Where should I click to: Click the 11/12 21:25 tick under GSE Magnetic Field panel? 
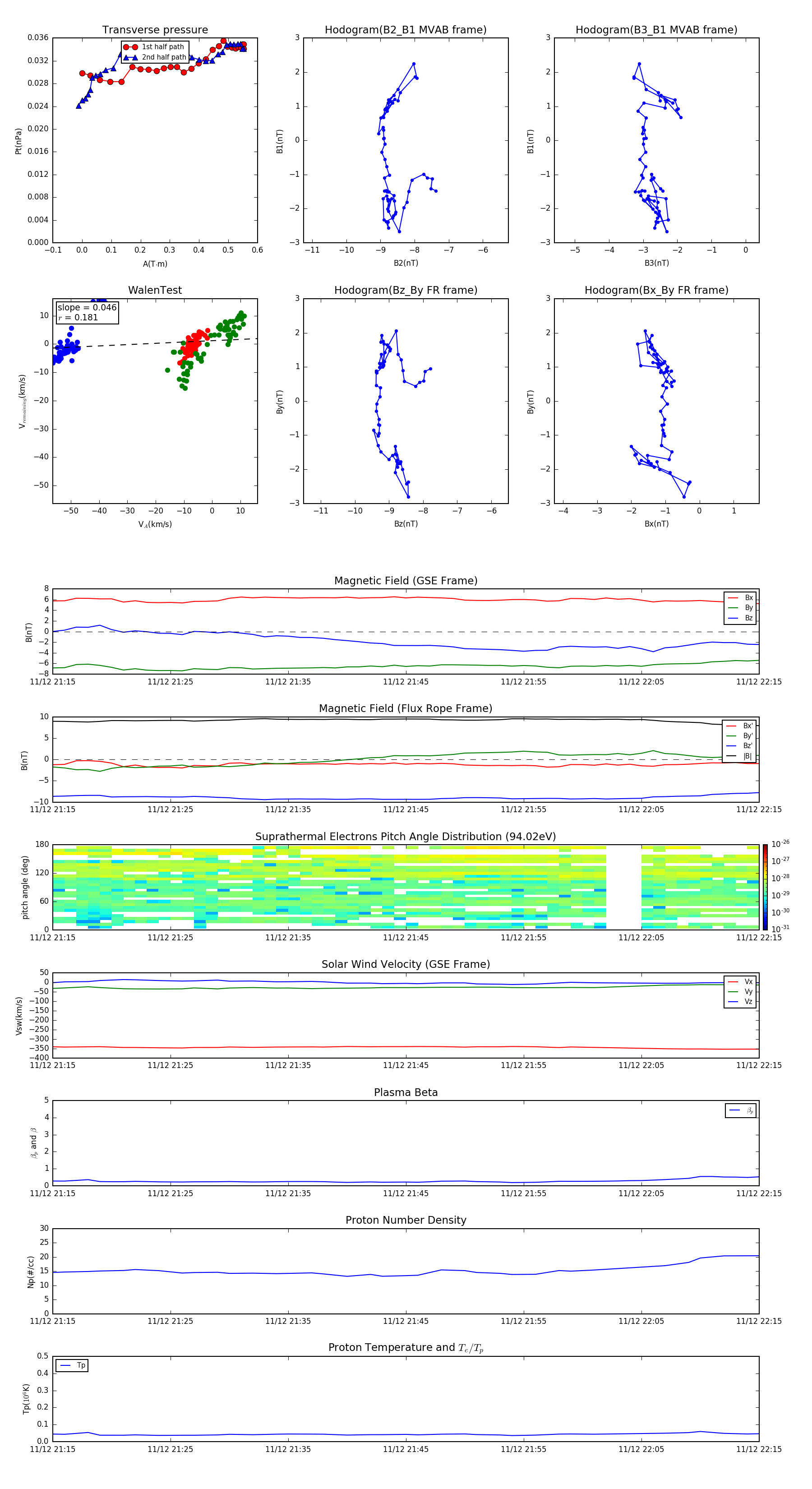(171, 682)
